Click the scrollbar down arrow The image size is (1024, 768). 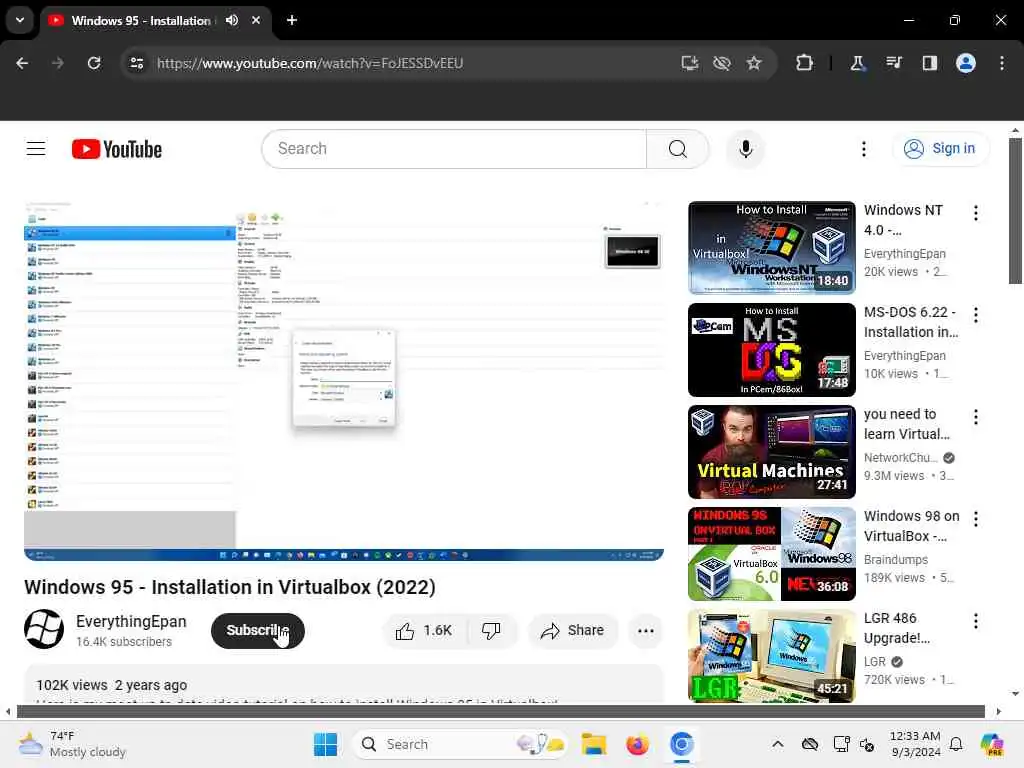1015,694
